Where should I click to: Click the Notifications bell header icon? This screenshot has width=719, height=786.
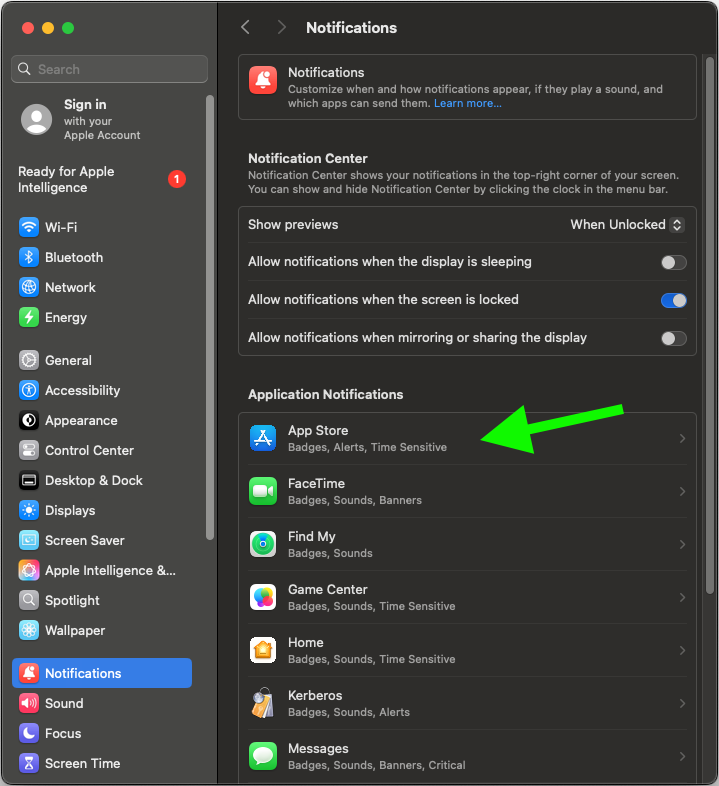(263, 80)
